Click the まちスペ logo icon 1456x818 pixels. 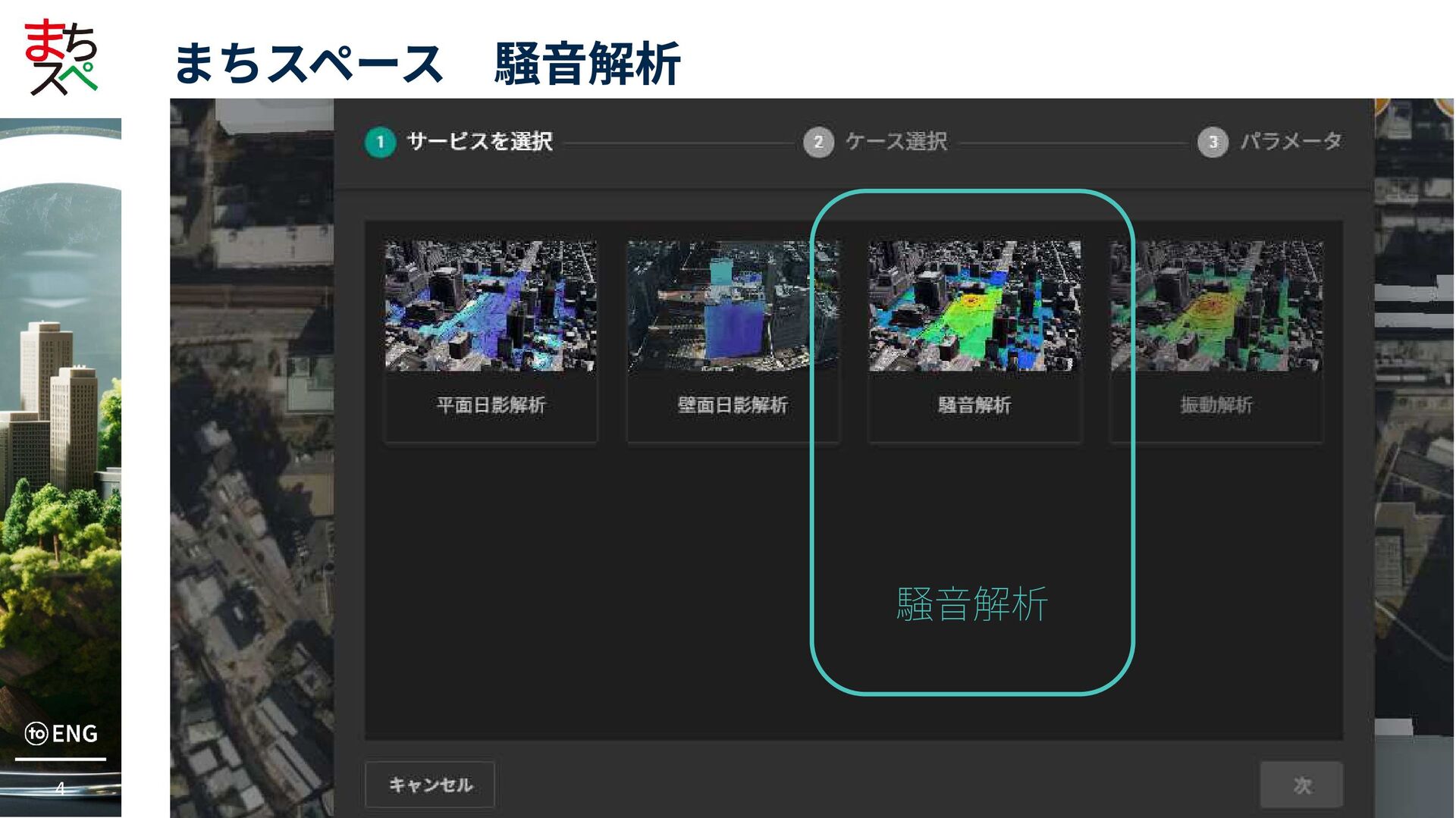(x=61, y=57)
